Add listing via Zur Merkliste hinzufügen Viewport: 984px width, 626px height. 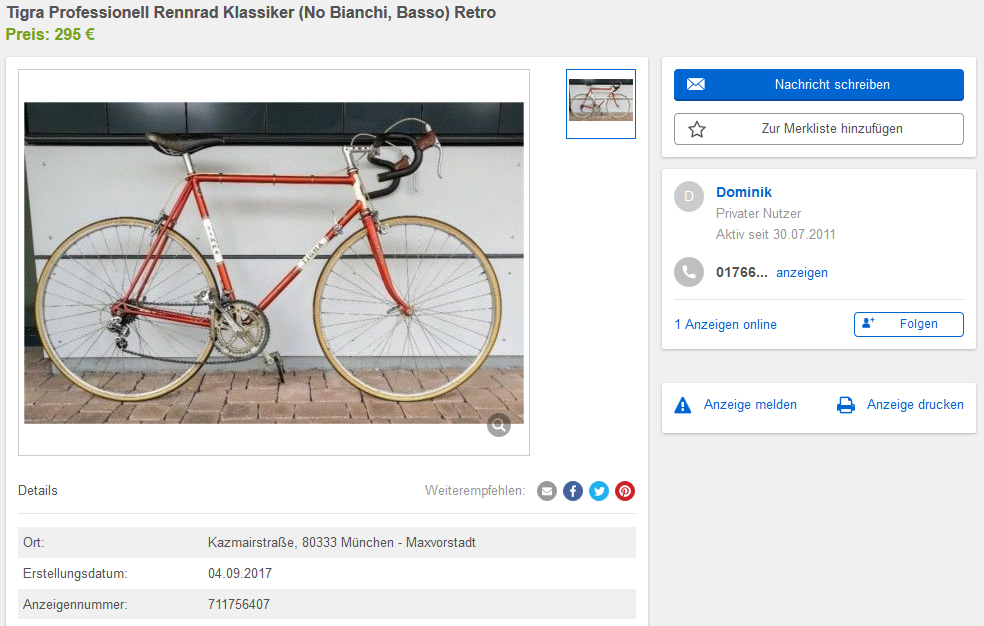coord(818,129)
